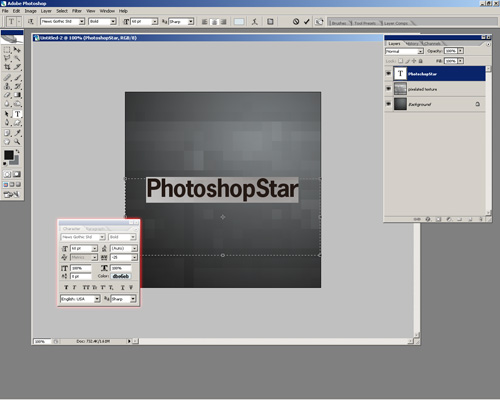
Task: Open language dropdown in Character palette
Action: click(97, 299)
